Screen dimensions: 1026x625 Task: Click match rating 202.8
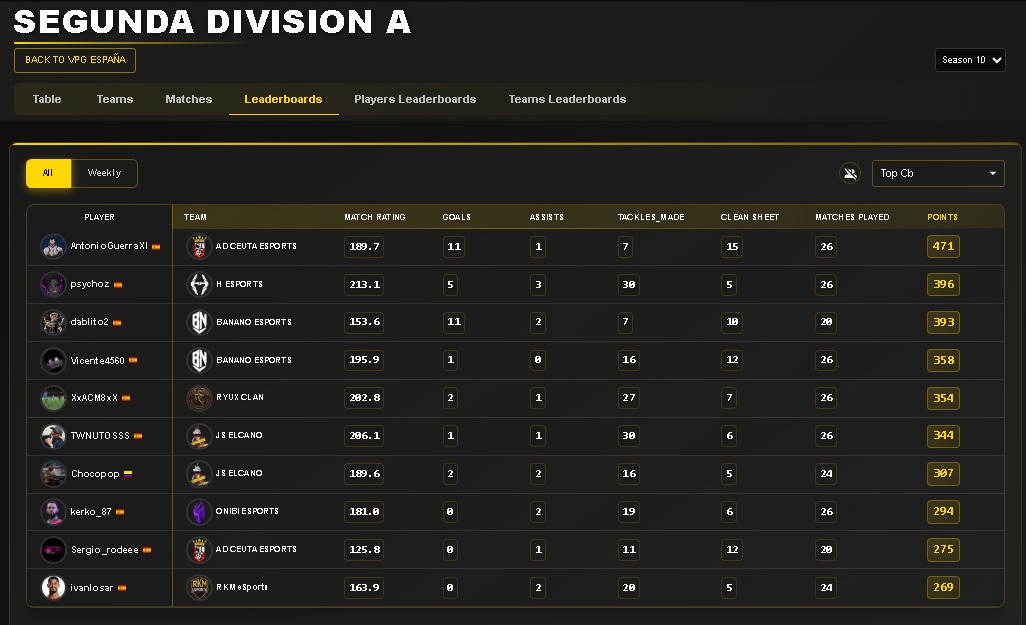point(364,398)
